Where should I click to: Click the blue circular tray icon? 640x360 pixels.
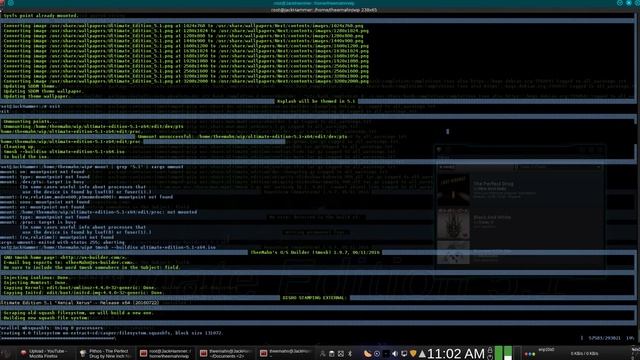(x=377, y=353)
